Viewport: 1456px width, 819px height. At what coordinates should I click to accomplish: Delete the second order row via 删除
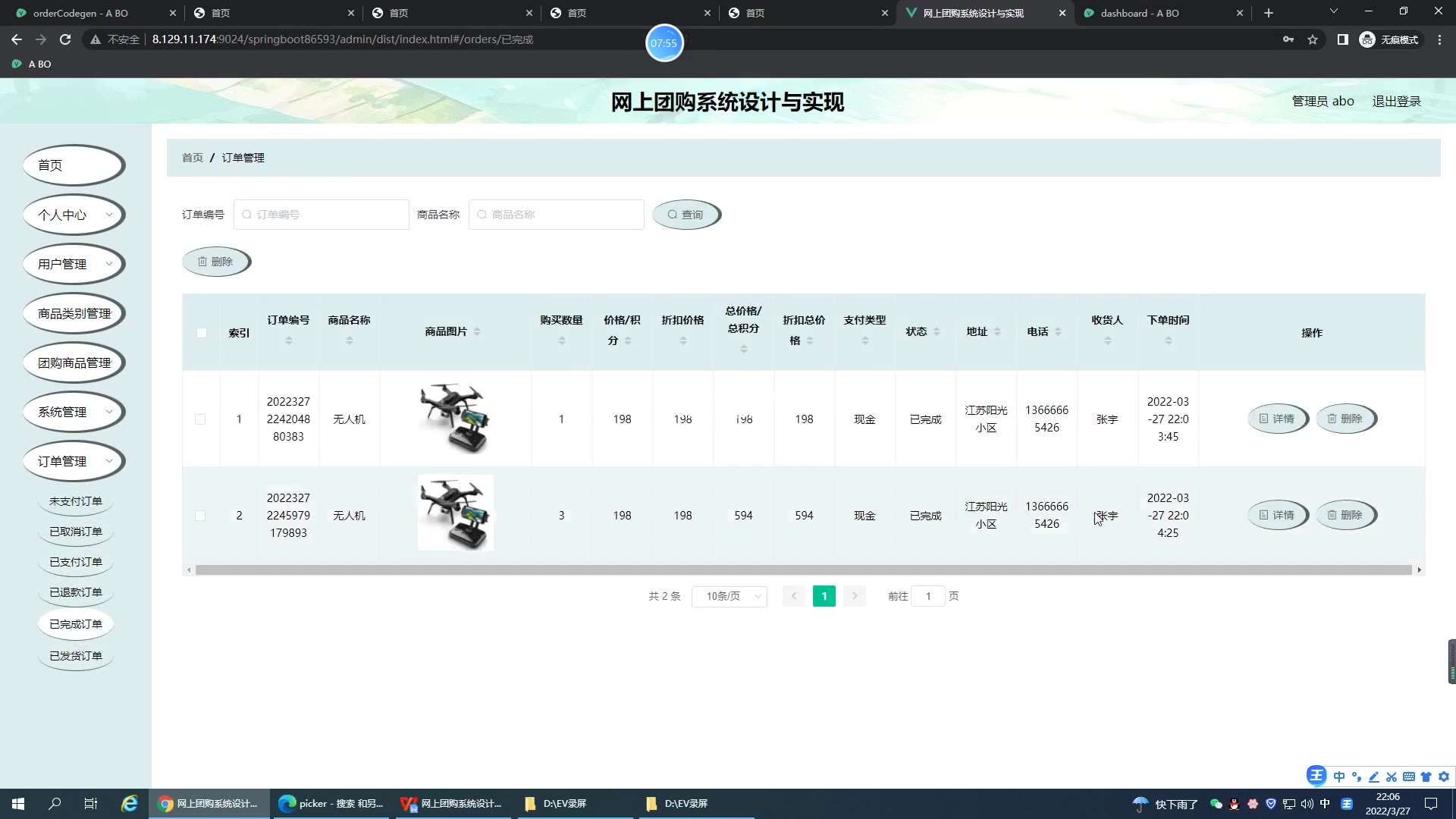tap(1345, 515)
